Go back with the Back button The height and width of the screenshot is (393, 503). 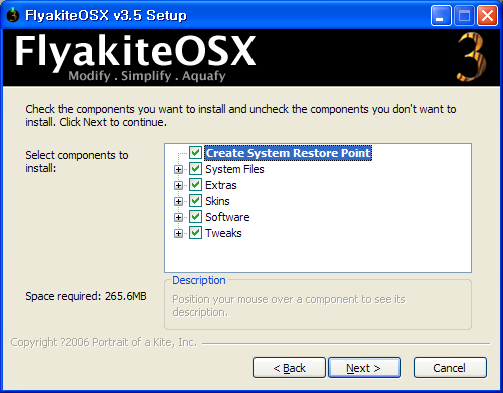point(289,368)
